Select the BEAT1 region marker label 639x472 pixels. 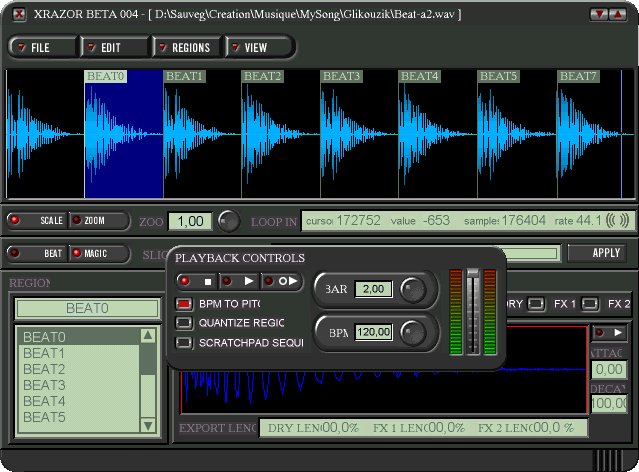click(184, 76)
